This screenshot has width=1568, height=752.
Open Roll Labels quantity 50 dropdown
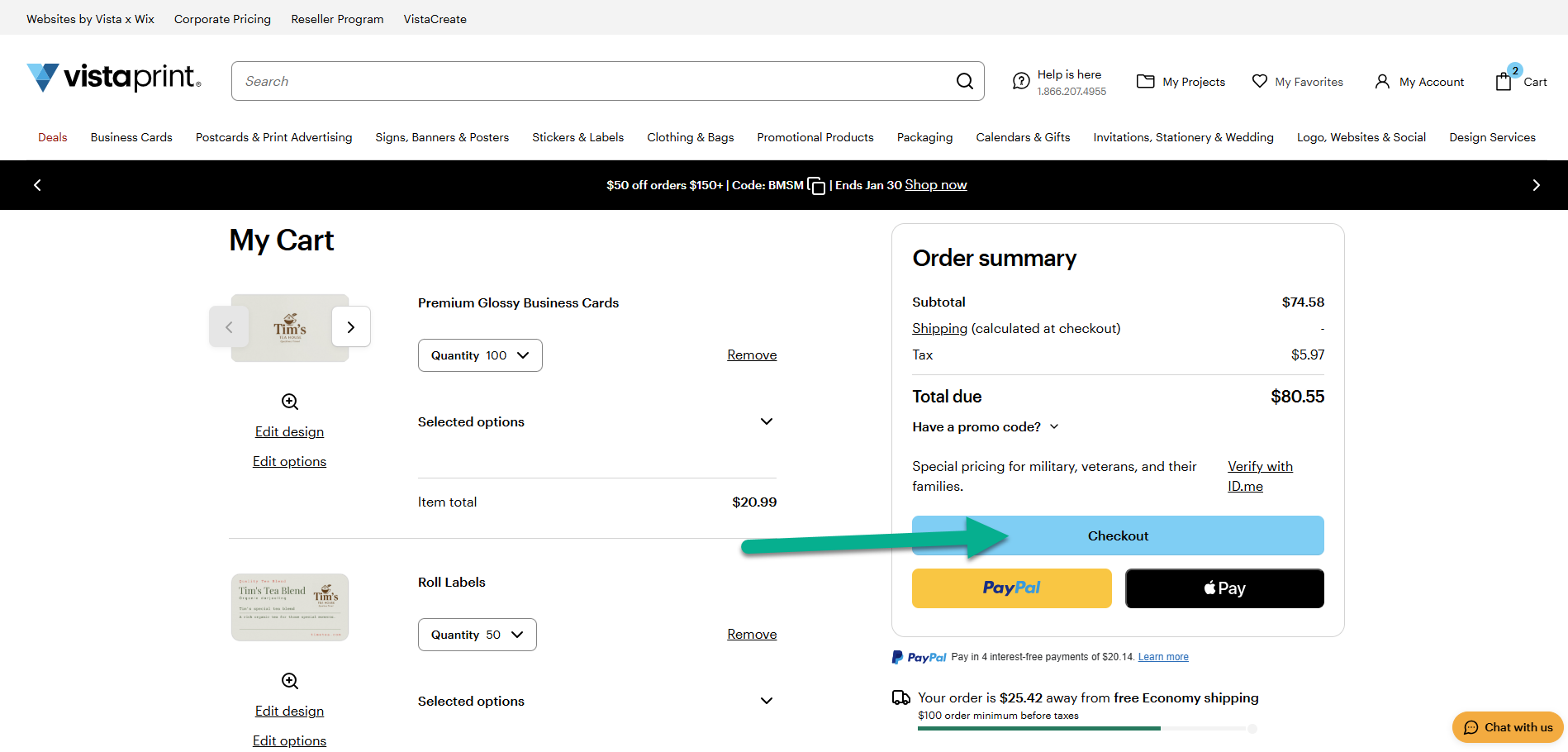point(478,635)
